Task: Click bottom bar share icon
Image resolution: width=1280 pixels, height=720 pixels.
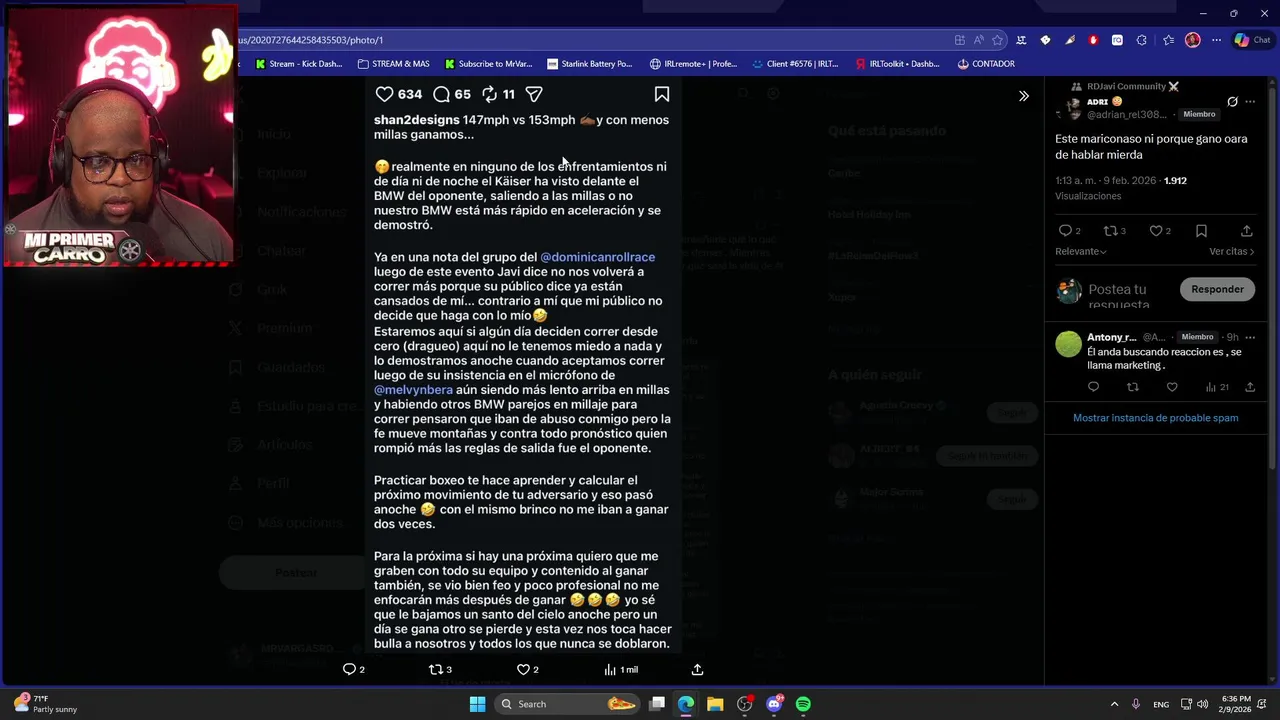Action: pyautogui.click(x=697, y=669)
